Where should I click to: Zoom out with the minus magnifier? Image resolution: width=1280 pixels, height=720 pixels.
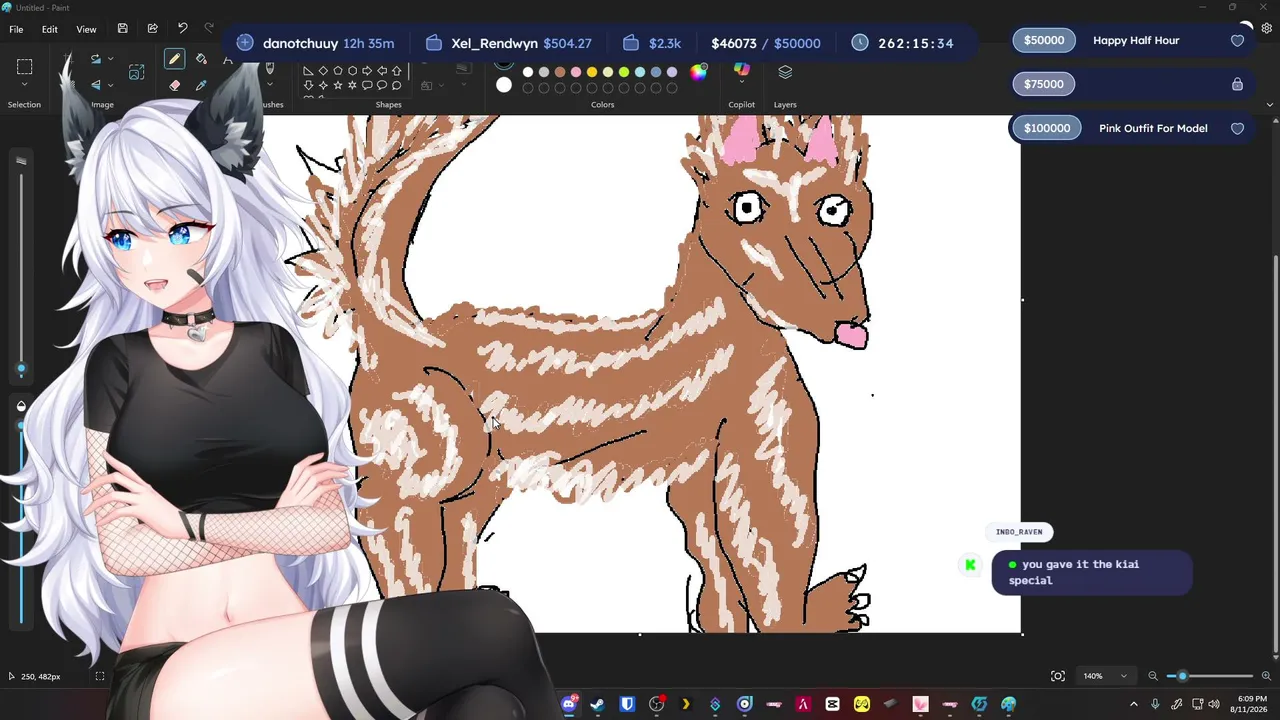click(x=1152, y=676)
